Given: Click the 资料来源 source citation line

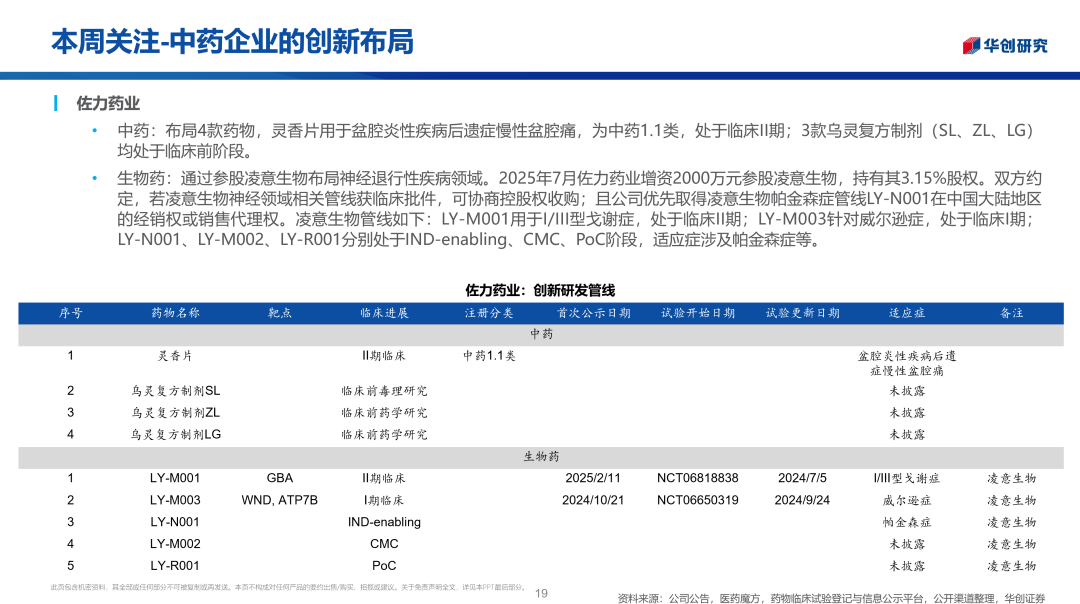Looking at the screenshot, I should [831, 598].
